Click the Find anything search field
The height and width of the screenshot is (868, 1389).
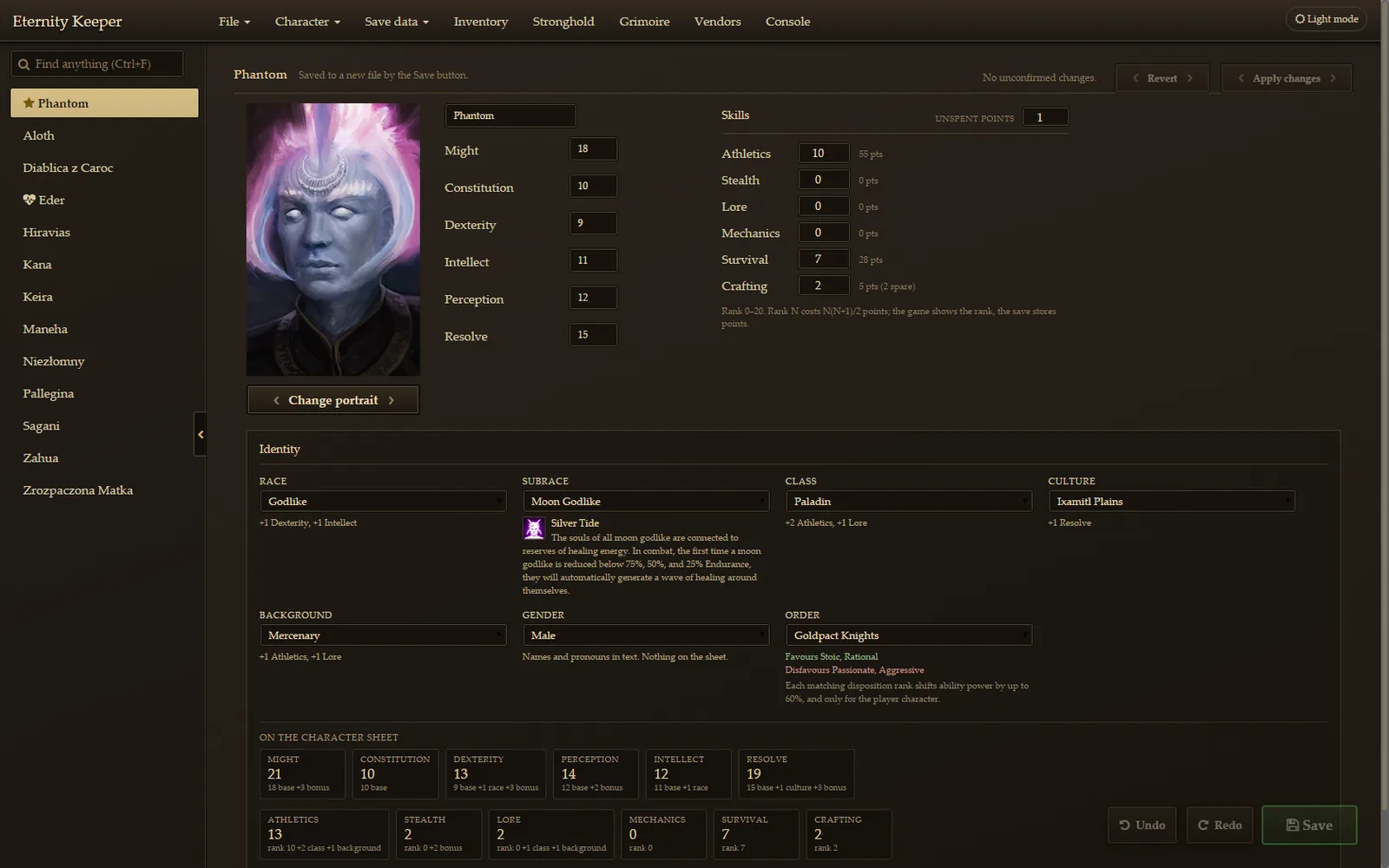97,64
